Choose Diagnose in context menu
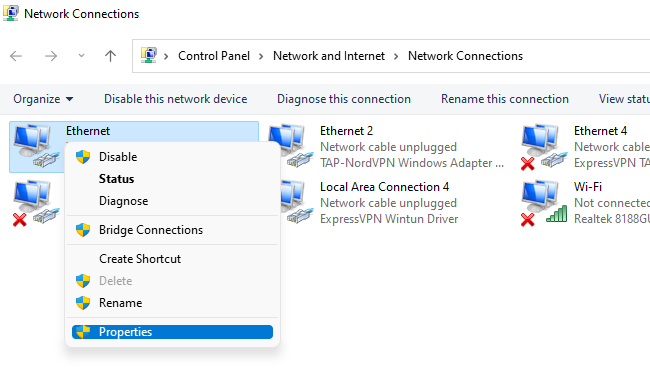 pos(172,201)
